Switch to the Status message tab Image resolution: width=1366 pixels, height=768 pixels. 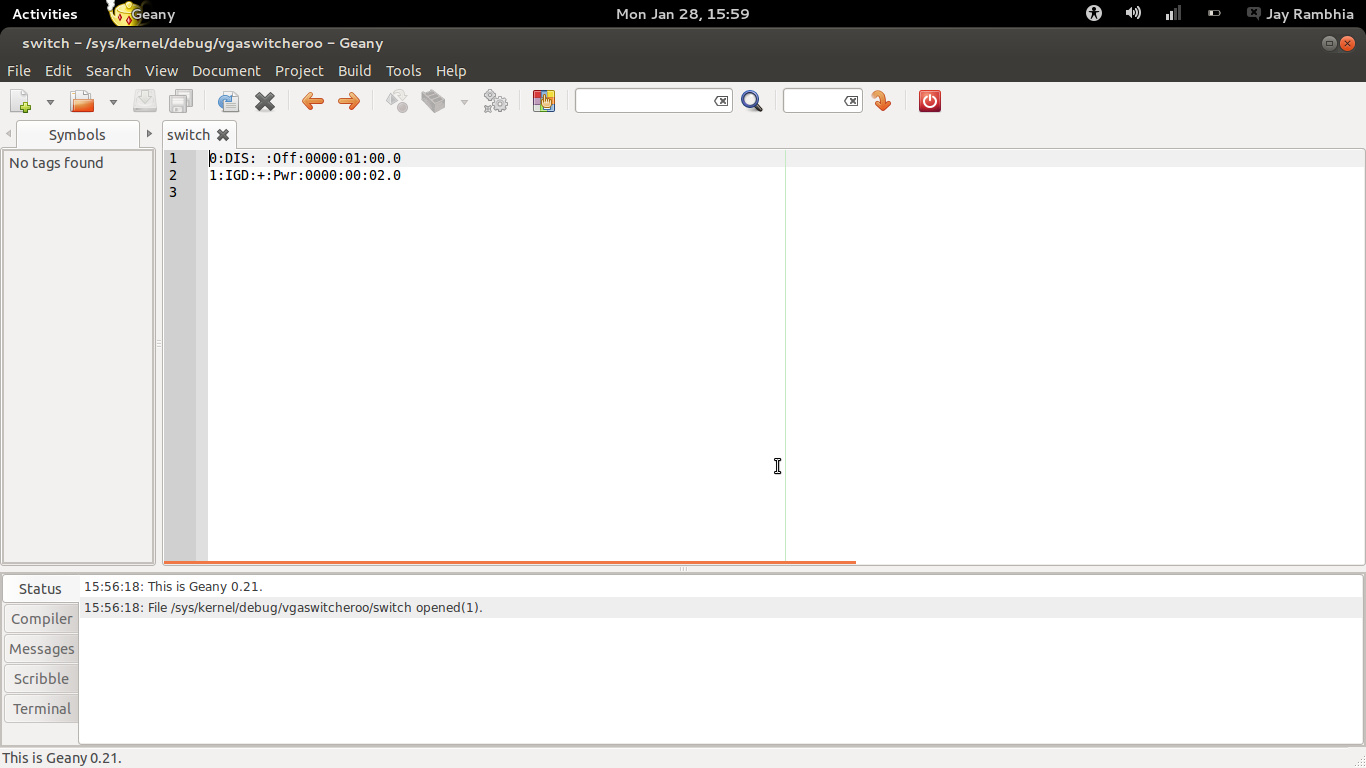(x=40, y=589)
